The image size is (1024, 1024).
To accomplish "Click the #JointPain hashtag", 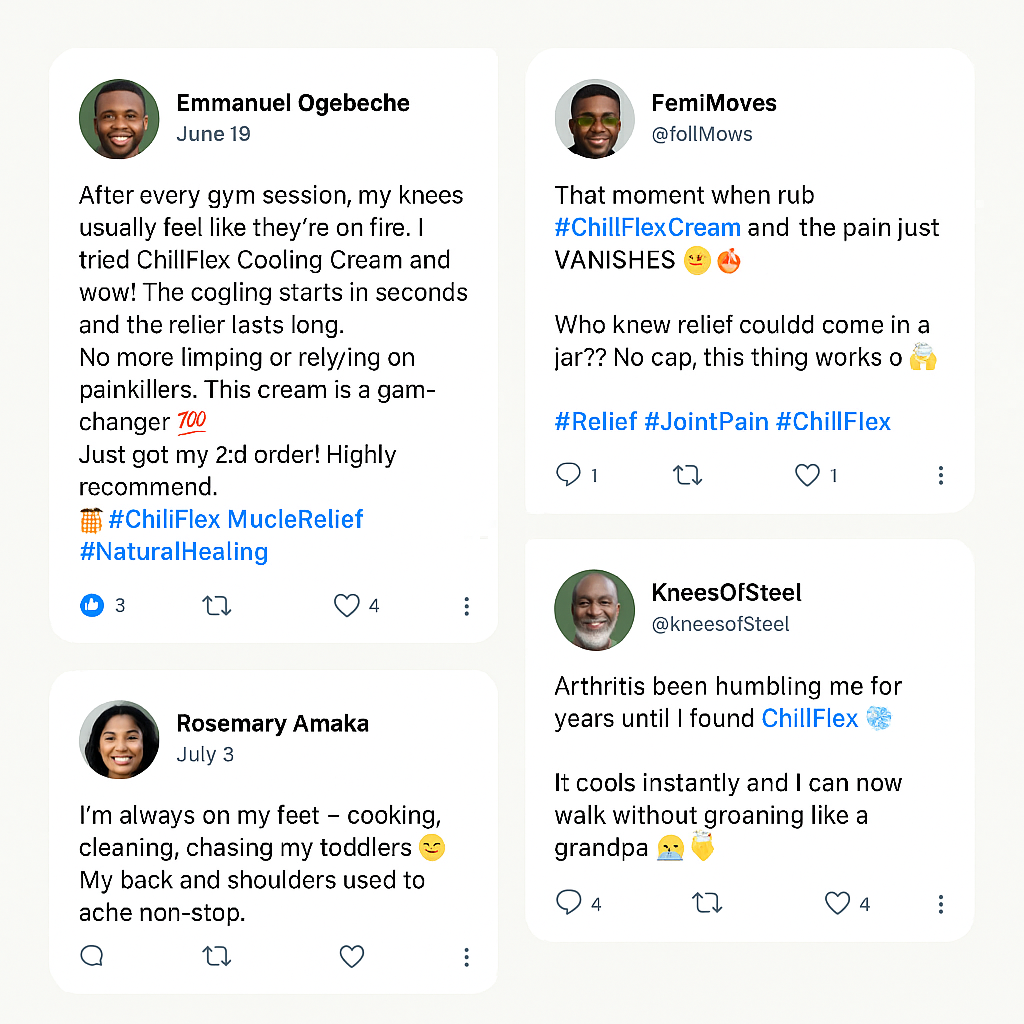I will tap(706, 421).
